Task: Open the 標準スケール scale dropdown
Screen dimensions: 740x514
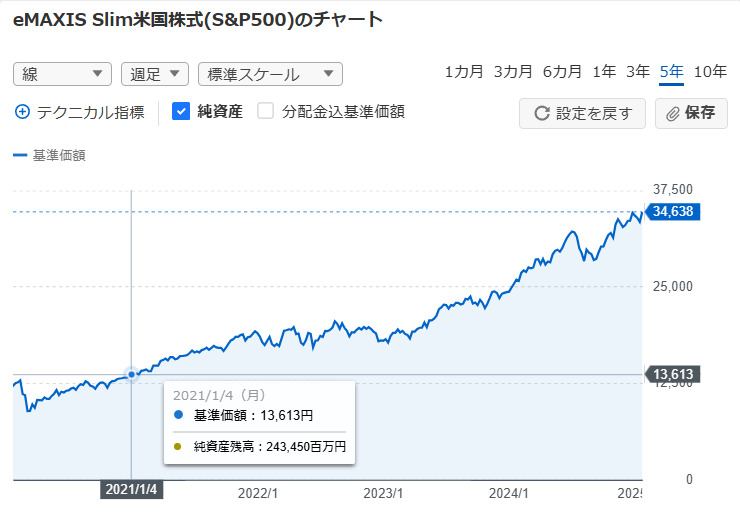Action: (270, 74)
